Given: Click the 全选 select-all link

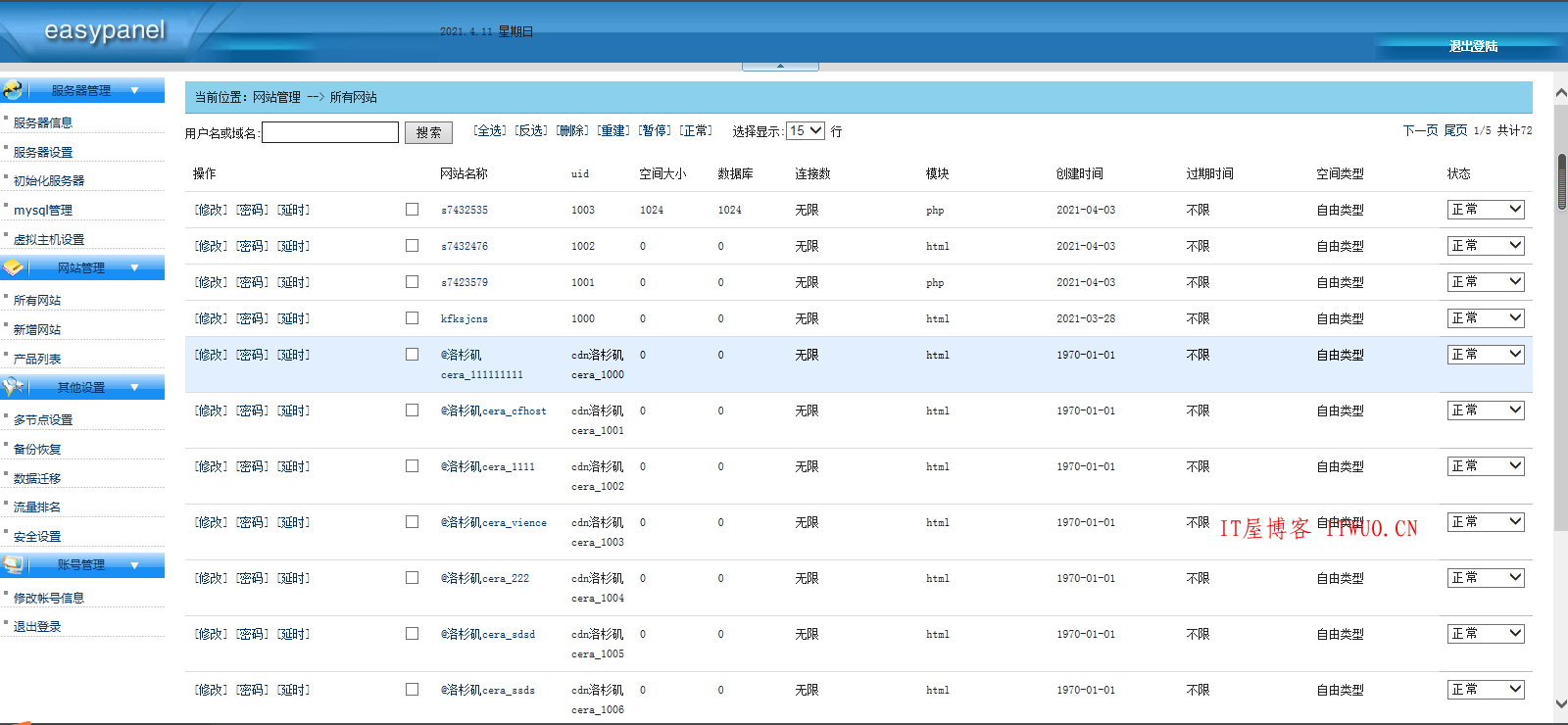Looking at the screenshot, I should click(x=490, y=130).
